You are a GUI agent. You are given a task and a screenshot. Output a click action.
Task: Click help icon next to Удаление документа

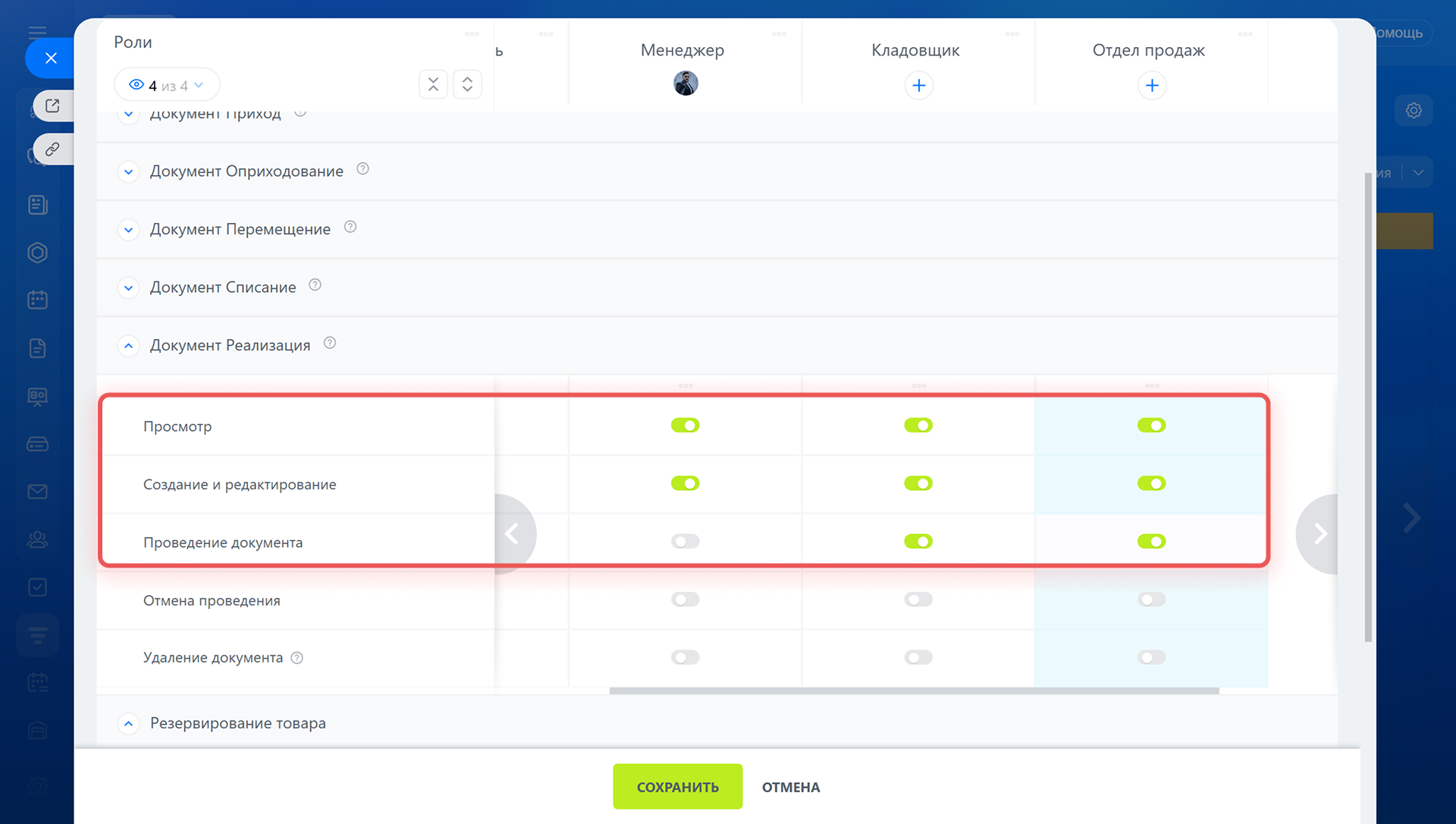[297, 658]
